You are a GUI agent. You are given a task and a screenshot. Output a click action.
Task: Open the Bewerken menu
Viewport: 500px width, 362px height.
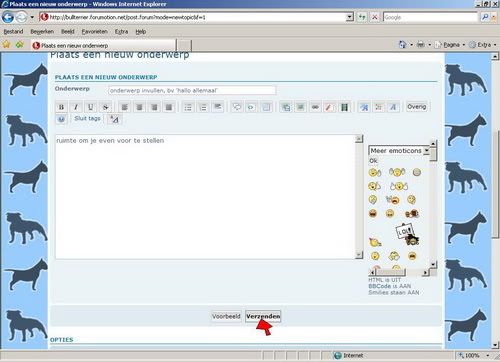42,31
